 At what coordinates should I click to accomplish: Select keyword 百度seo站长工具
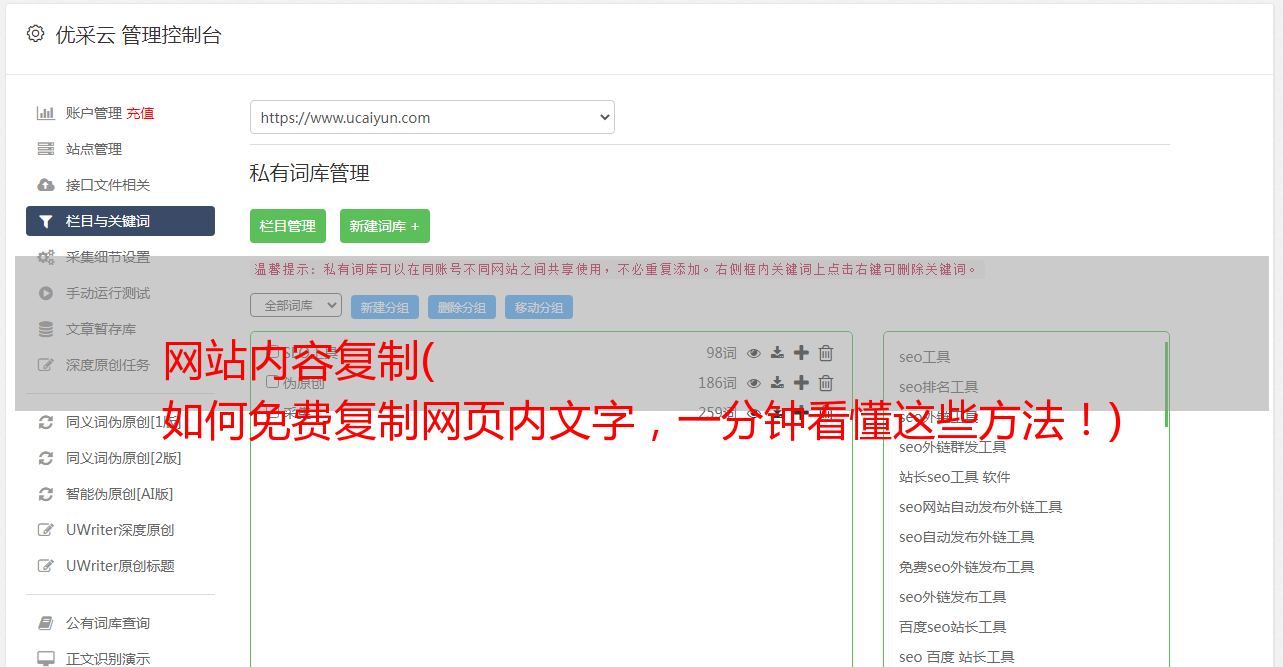953,627
